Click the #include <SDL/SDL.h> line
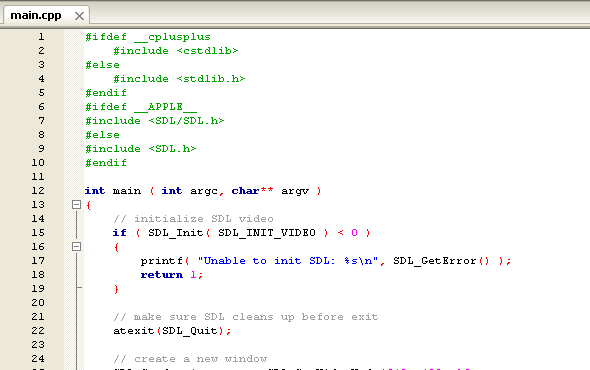This screenshot has width=590, height=370. [155, 121]
